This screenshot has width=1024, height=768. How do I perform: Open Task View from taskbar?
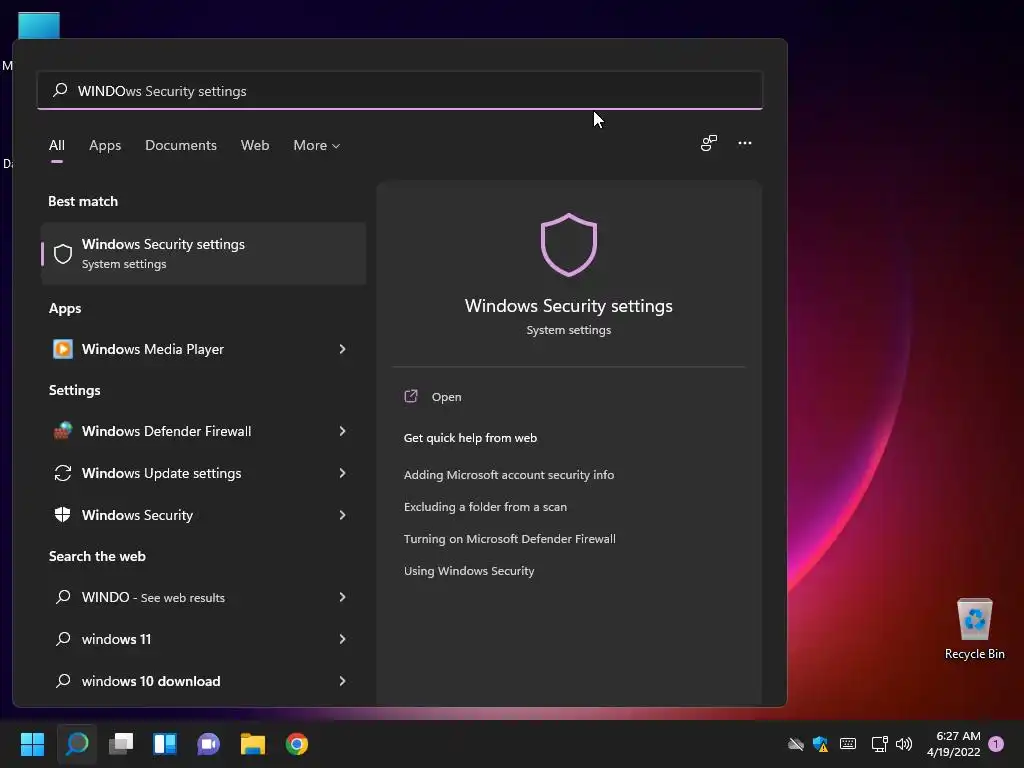click(x=121, y=744)
